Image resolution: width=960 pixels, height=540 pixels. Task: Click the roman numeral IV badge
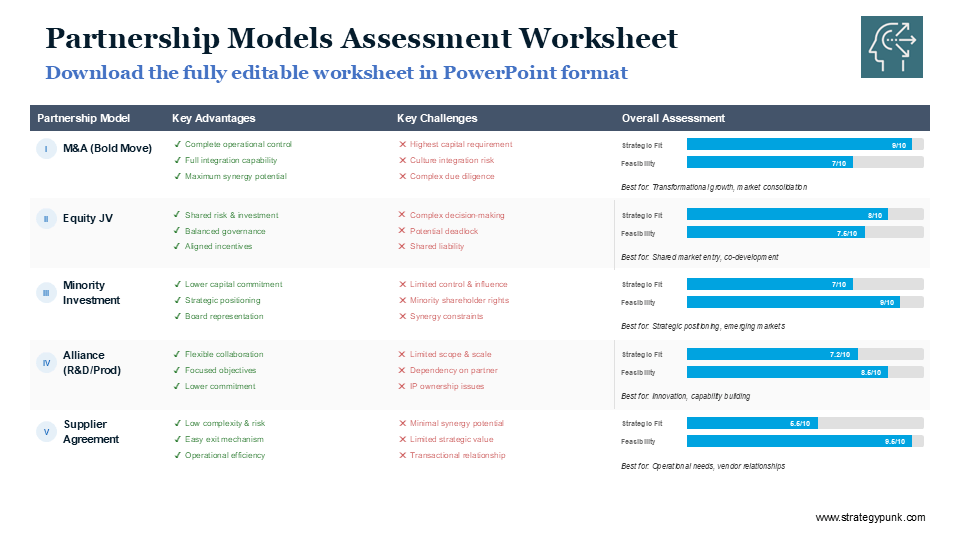point(46,362)
